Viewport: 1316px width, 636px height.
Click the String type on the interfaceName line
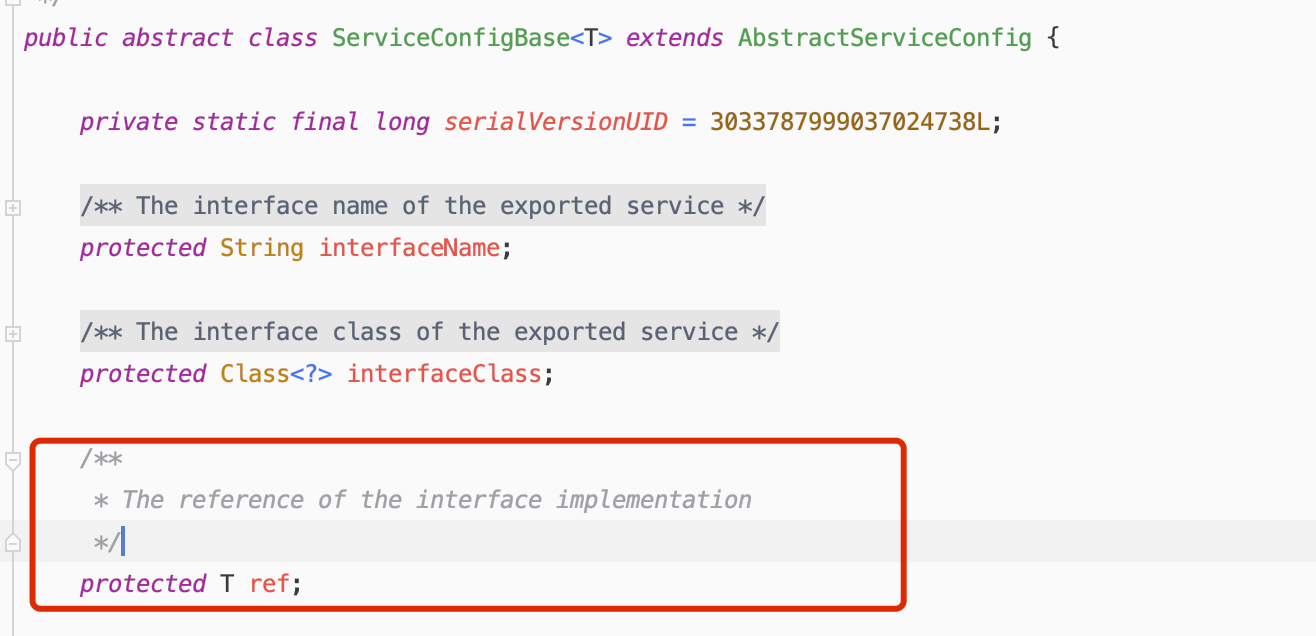(x=262, y=248)
